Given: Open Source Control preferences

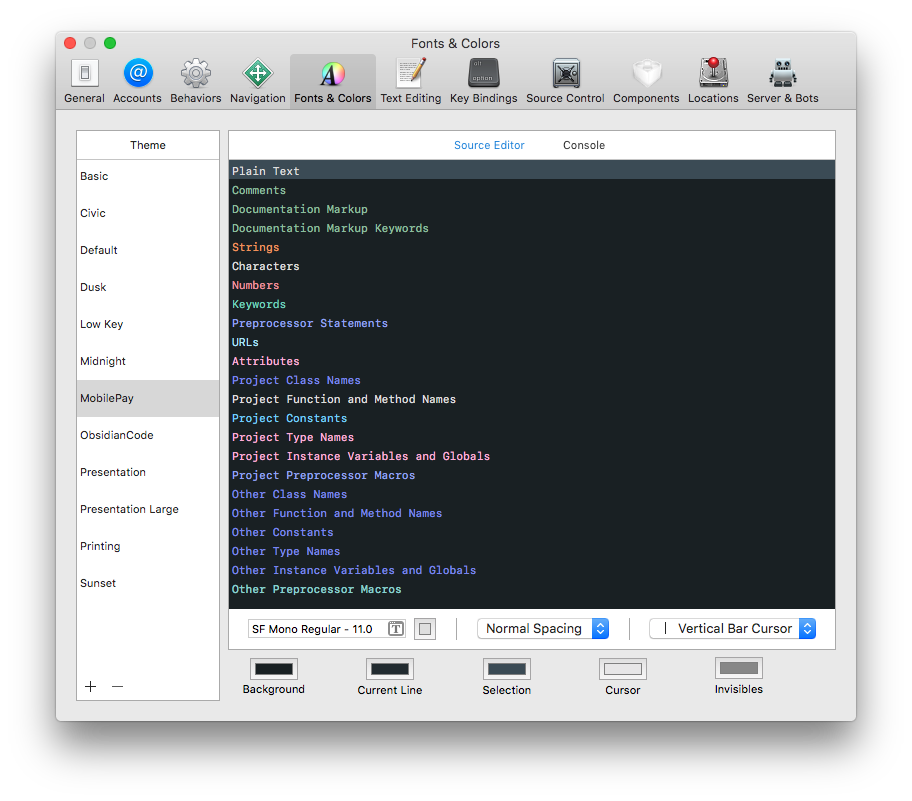Looking at the screenshot, I should [565, 81].
